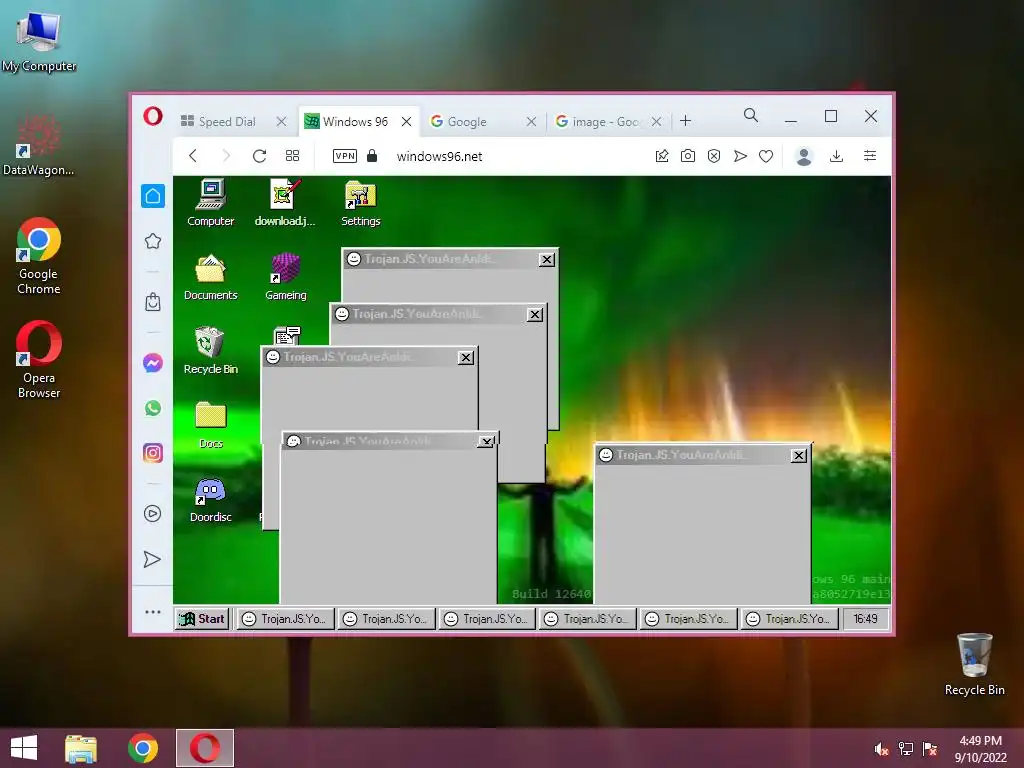Open the edit page pinboard icon
The height and width of the screenshot is (768, 1024).
(662, 155)
